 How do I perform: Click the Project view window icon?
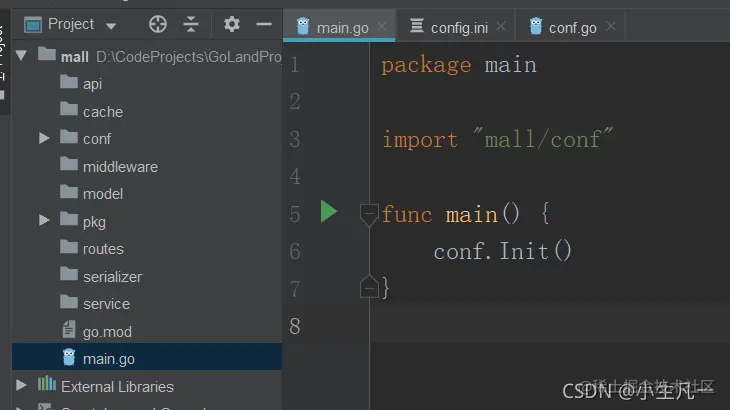(33, 25)
